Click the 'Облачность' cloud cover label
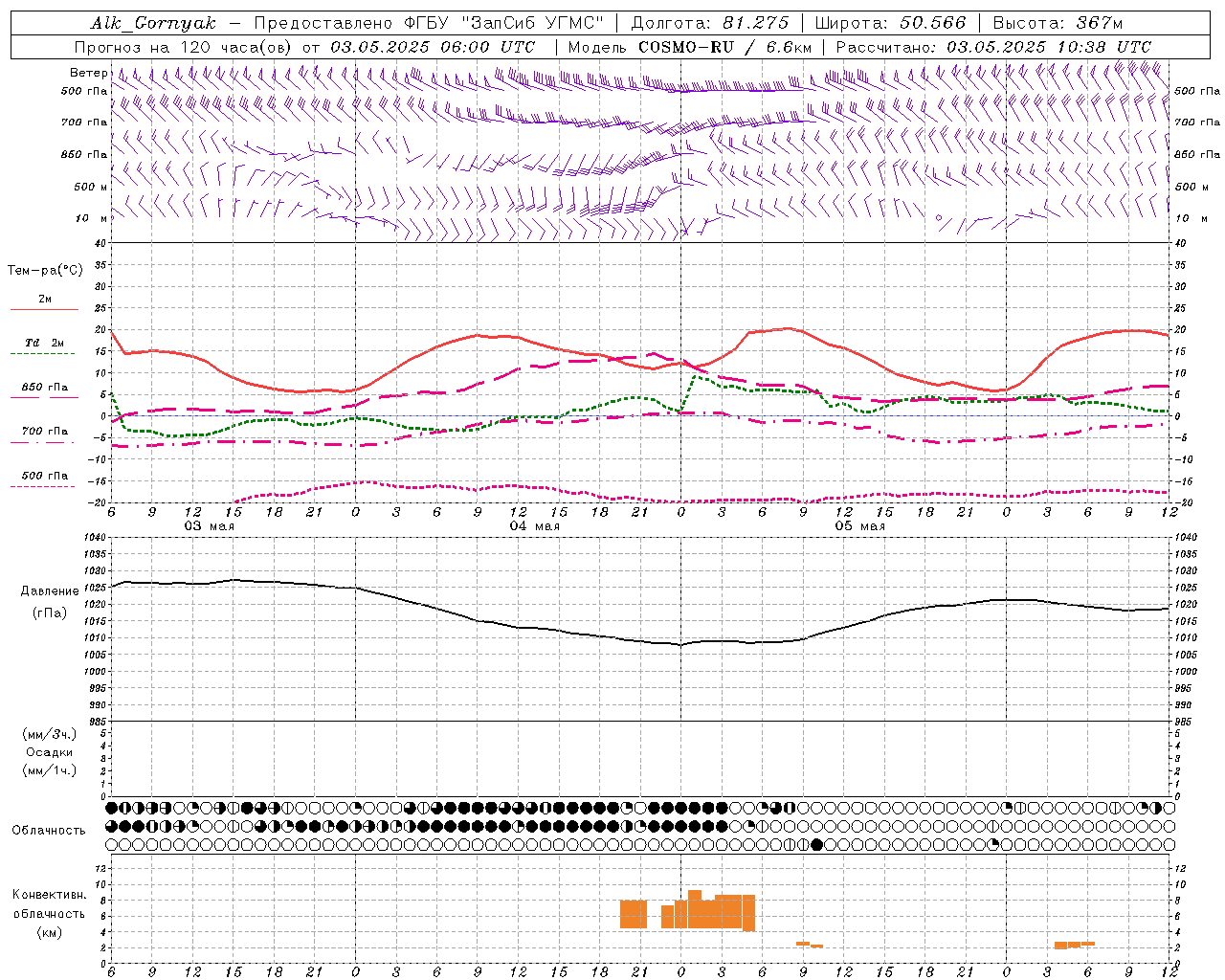Viewport: 1225px width, 980px height. coord(49,831)
